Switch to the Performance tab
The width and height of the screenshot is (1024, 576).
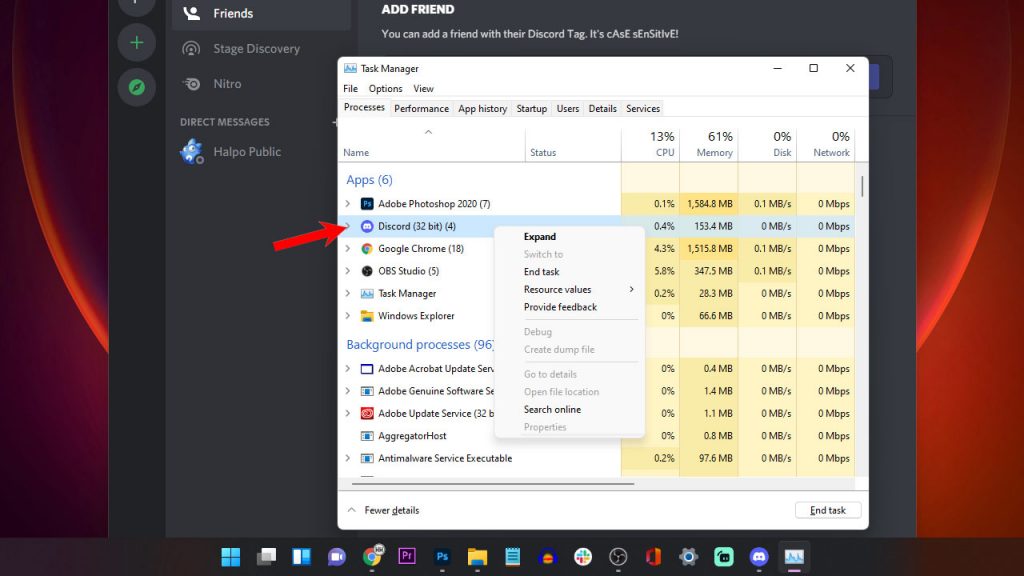(421, 108)
